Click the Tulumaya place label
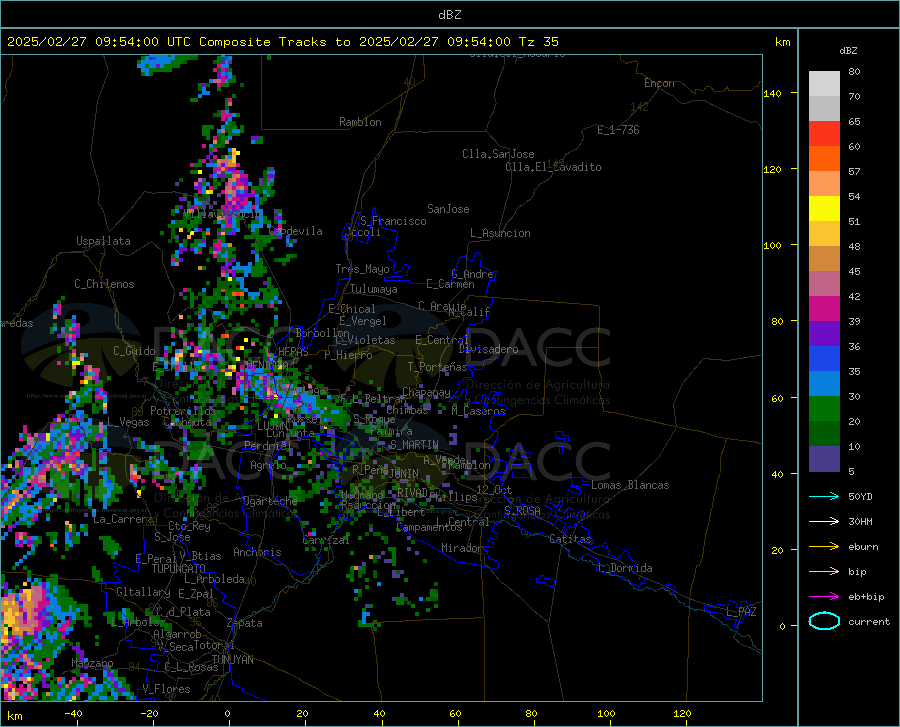The image size is (900, 727). point(374,289)
